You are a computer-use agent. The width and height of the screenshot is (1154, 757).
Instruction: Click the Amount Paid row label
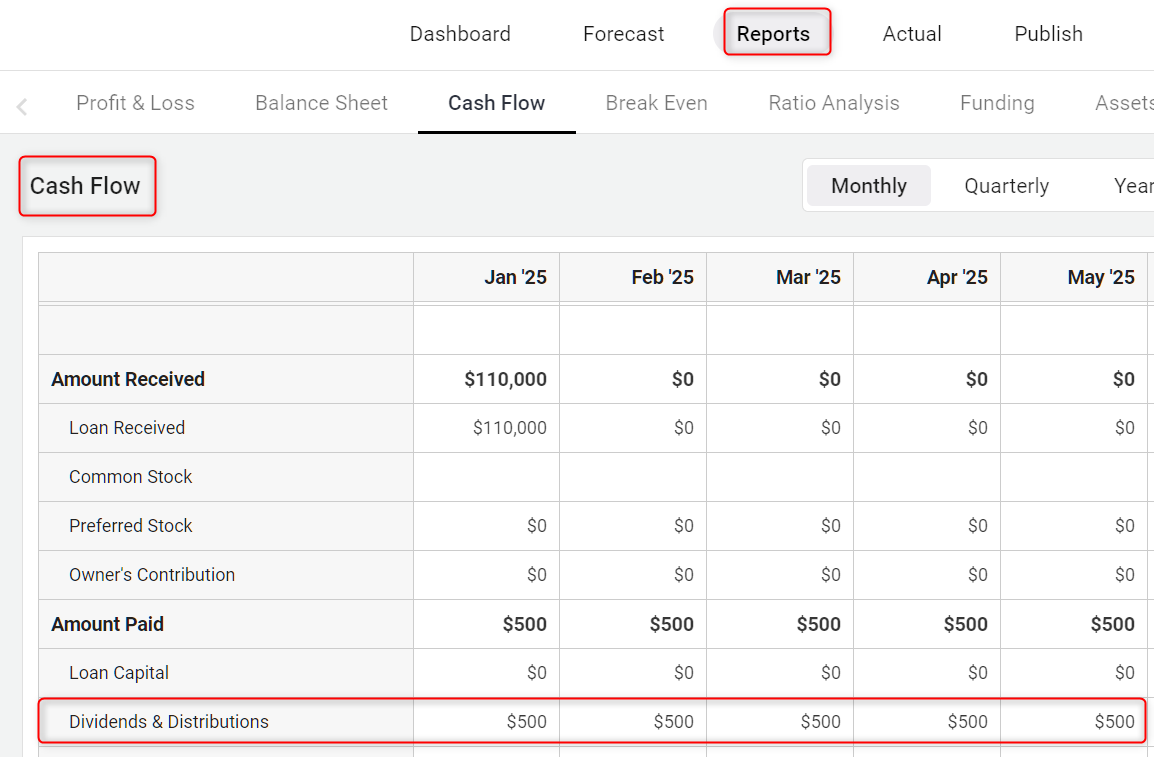click(x=107, y=625)
